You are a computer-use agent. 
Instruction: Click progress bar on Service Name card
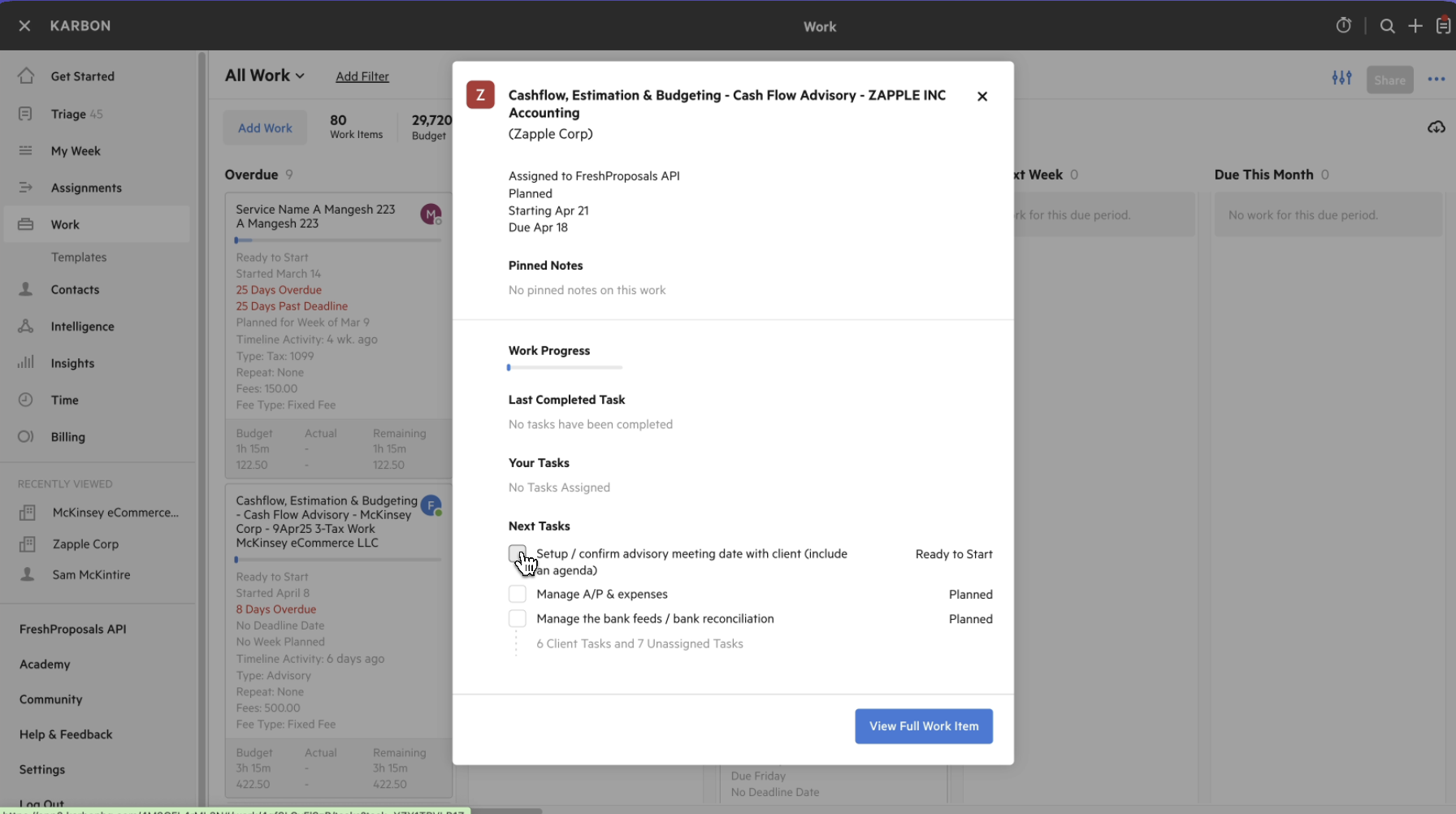coord(338,240)
